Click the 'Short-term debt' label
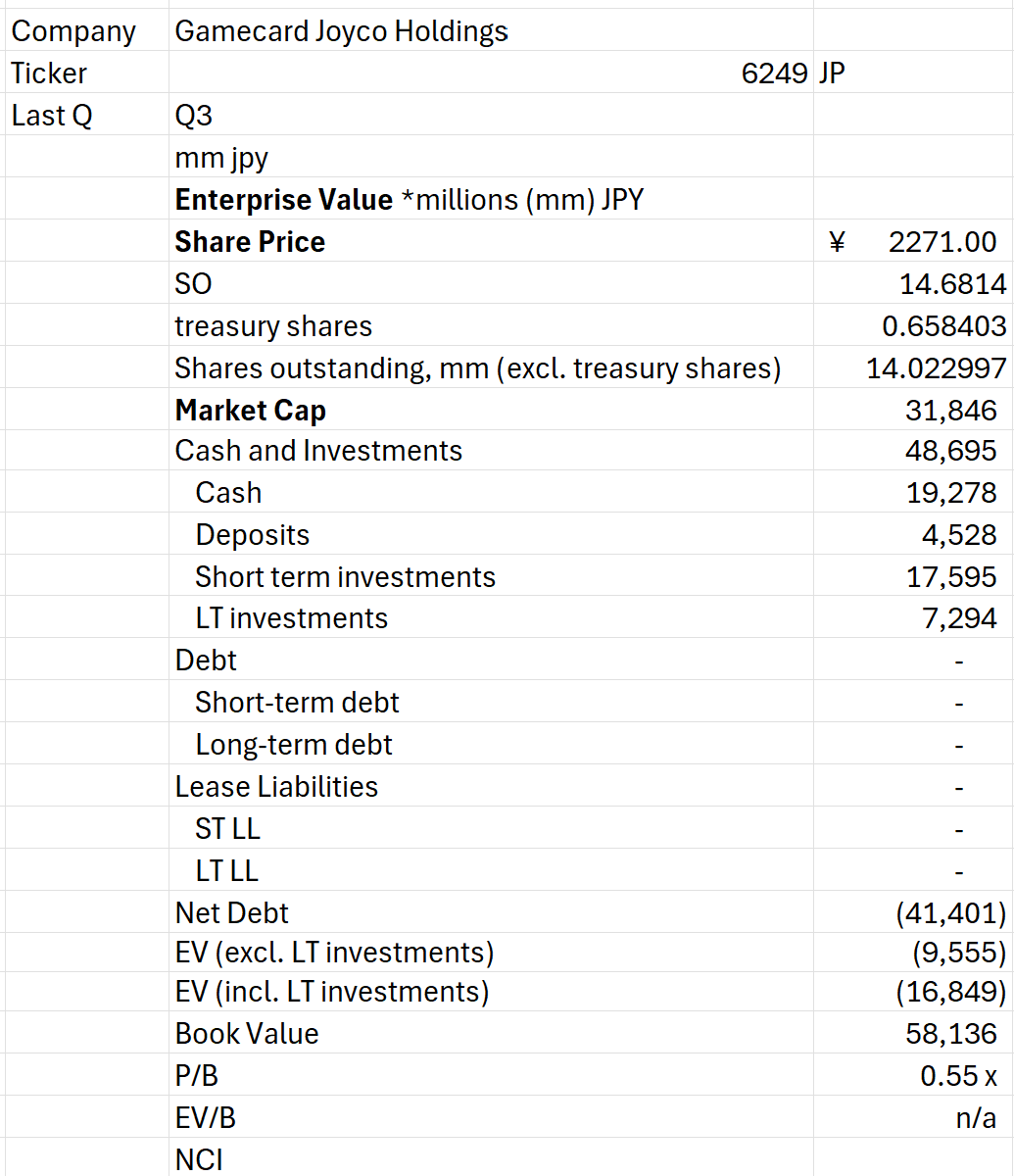1014x1176 pixels. pyautogui.click(x=297, y=703)
